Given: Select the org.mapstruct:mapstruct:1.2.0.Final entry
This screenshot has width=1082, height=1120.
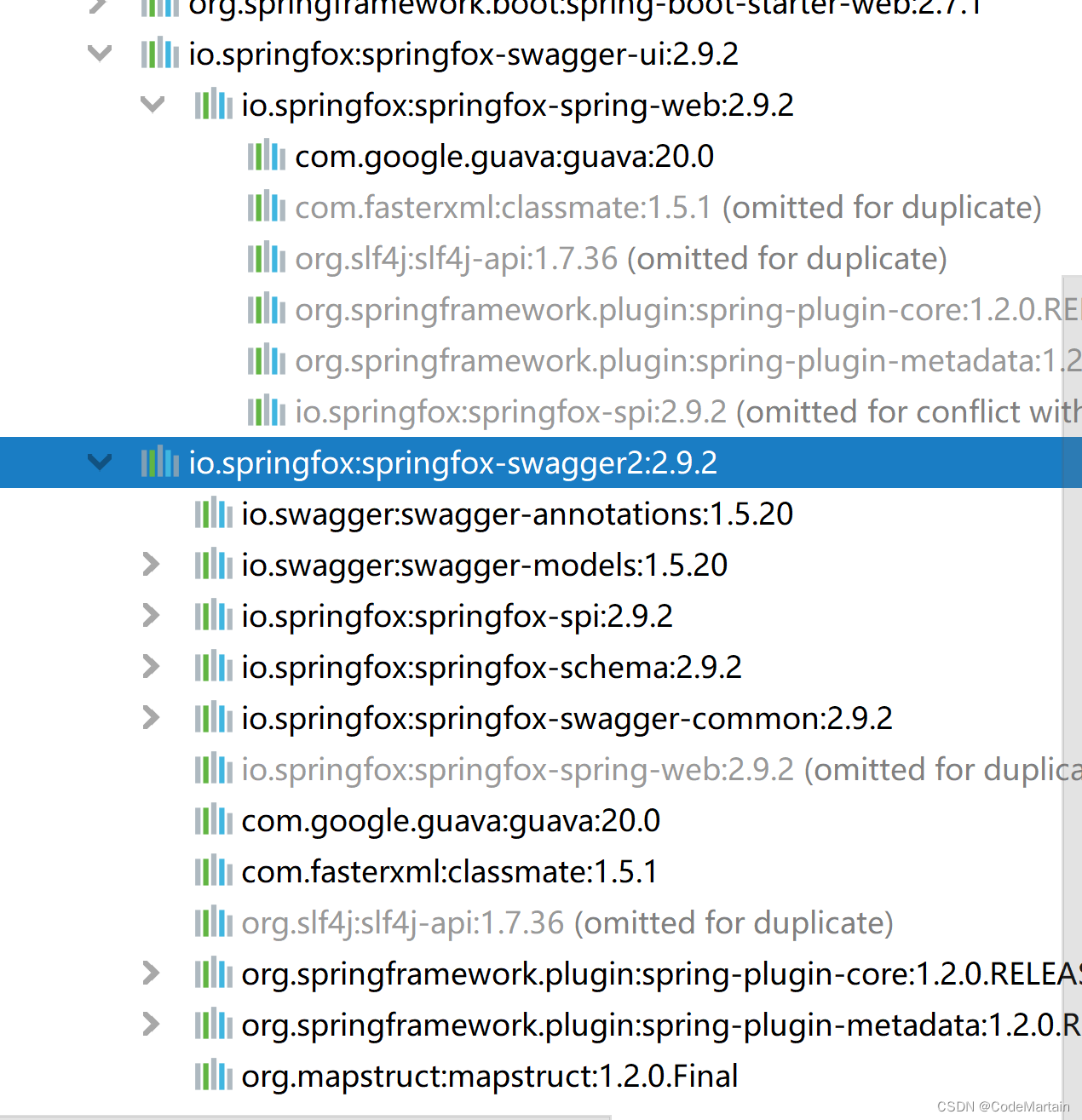Looking at the screenshot, I should [x=490, y=1076].
